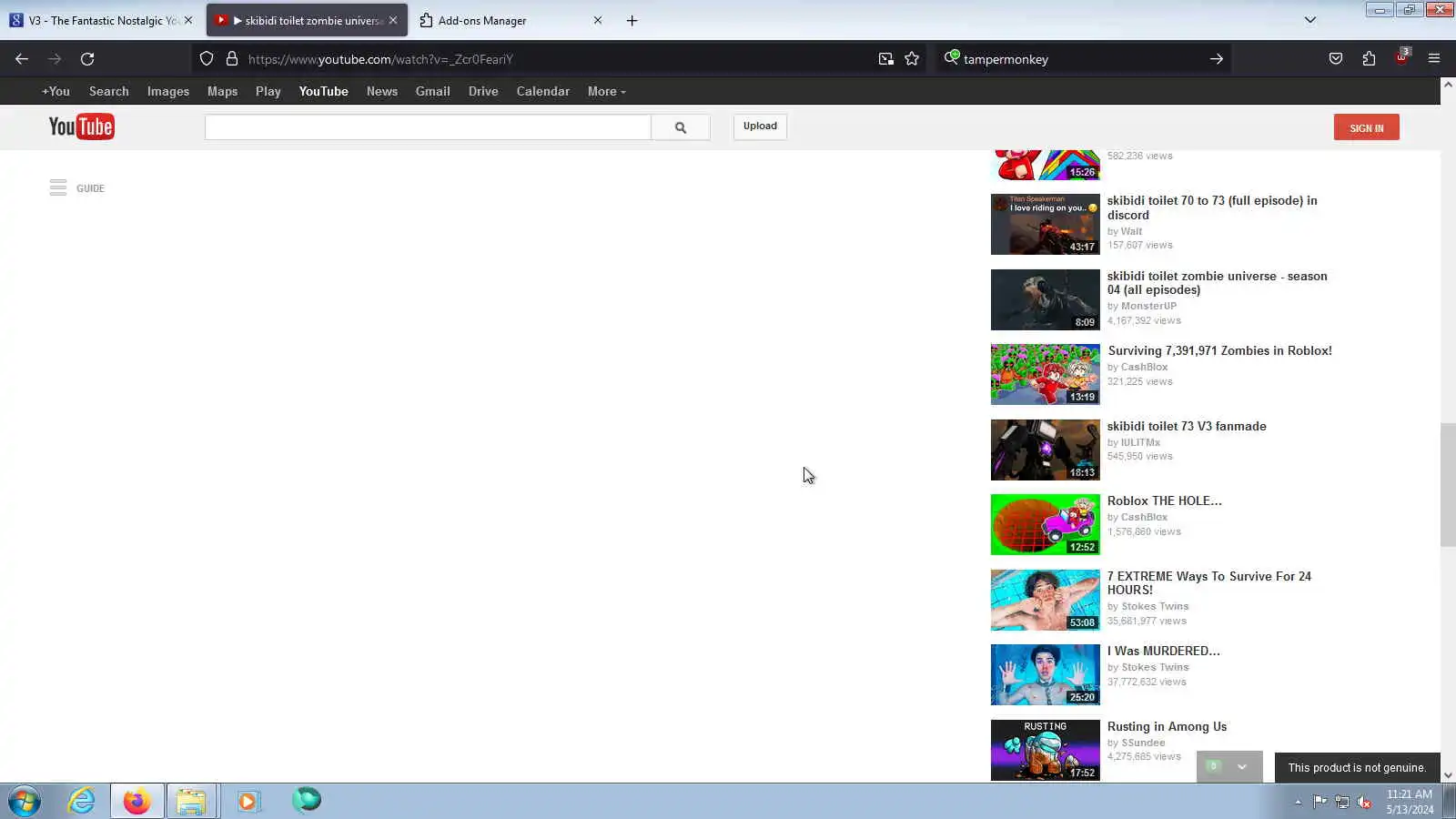1456x819 pixels.
Task: Select the skibidi toilet zombie universe tab
Action: click(307, 20)
